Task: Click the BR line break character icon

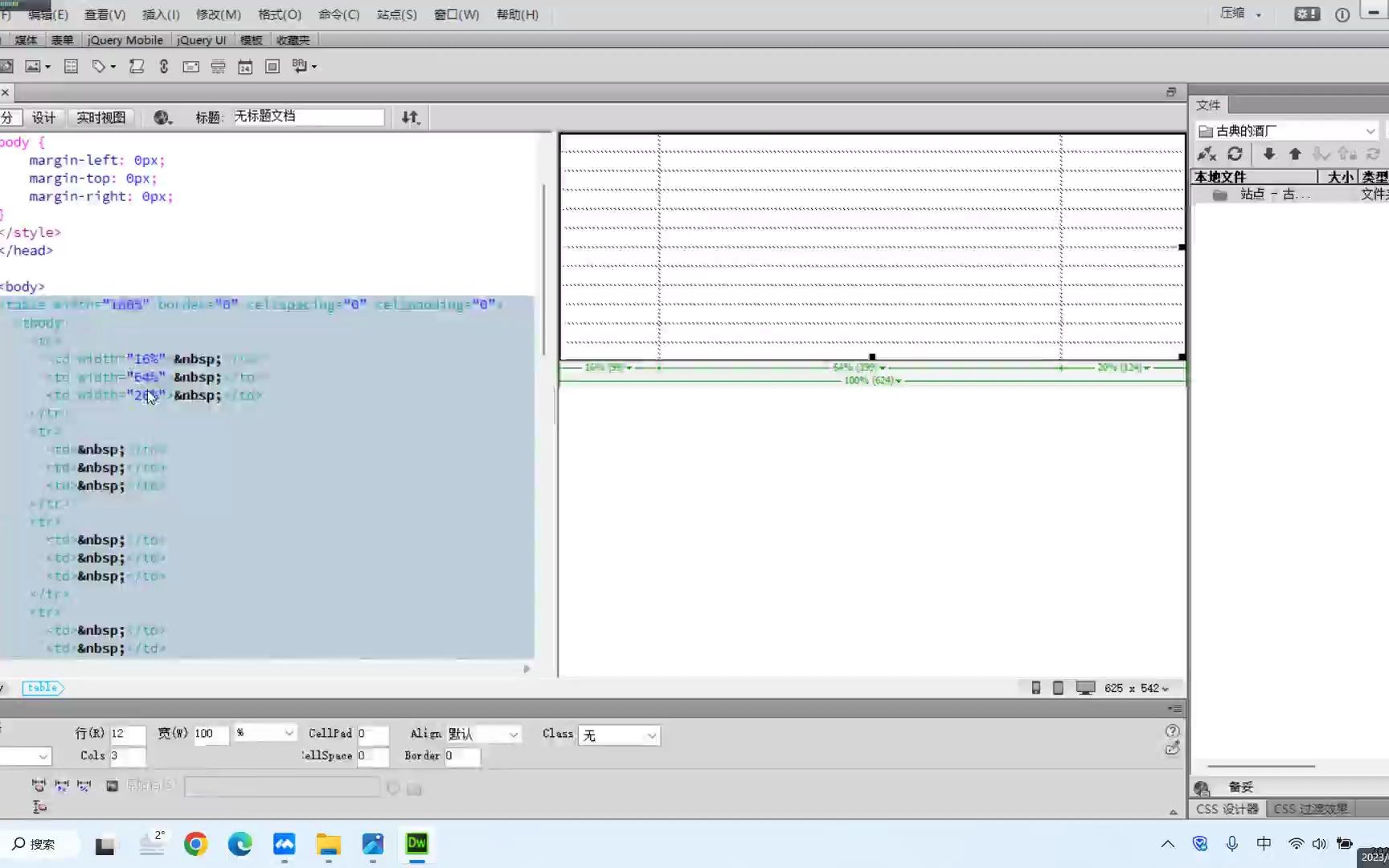Action: click(300, 67)
